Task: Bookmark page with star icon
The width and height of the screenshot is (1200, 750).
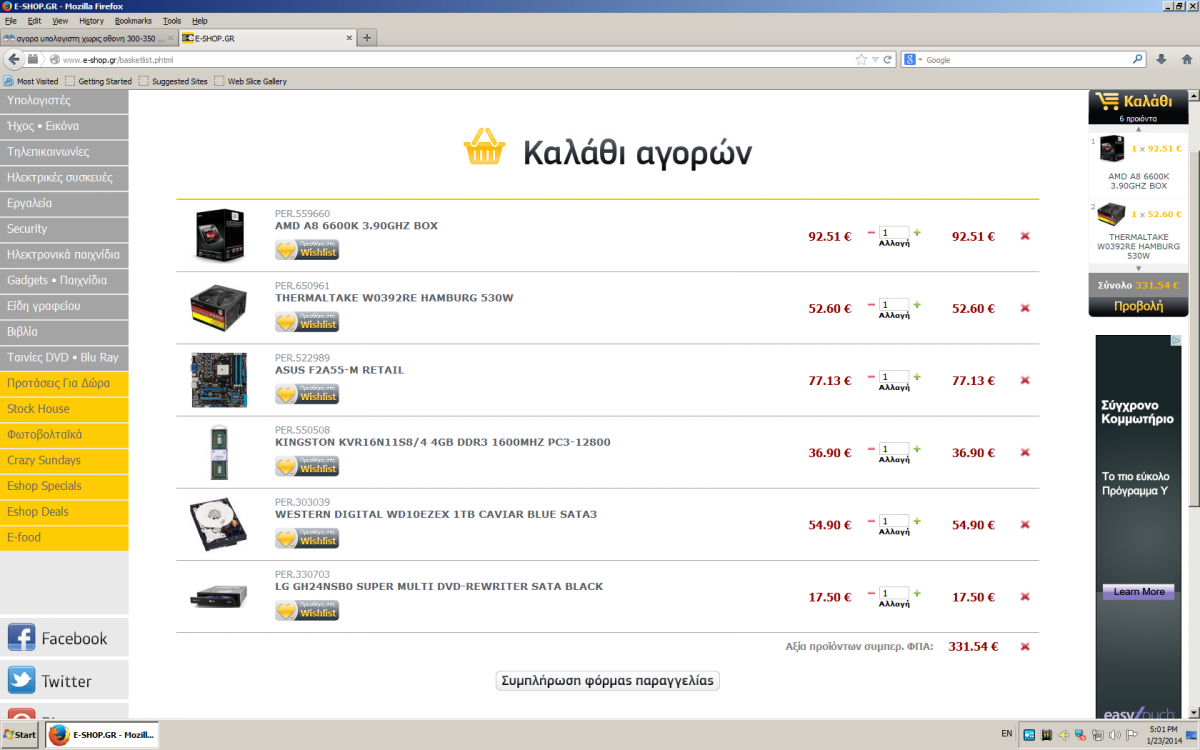Action: tap(861, 60)
